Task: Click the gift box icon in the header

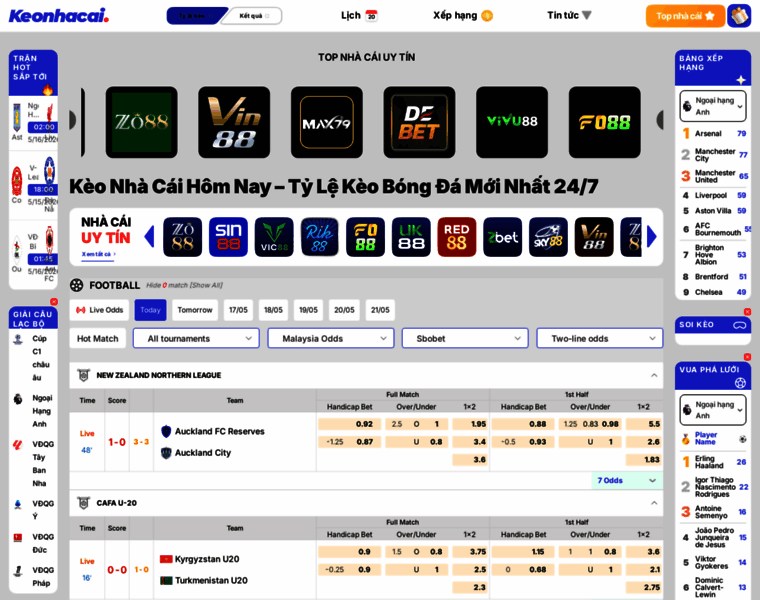Action: 739,16
